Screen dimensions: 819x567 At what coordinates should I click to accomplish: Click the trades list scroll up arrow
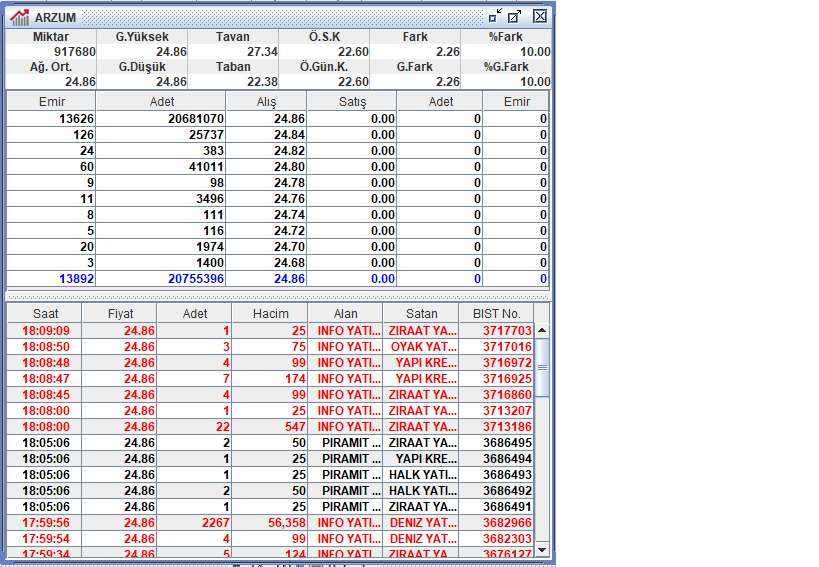click(542, 330)
